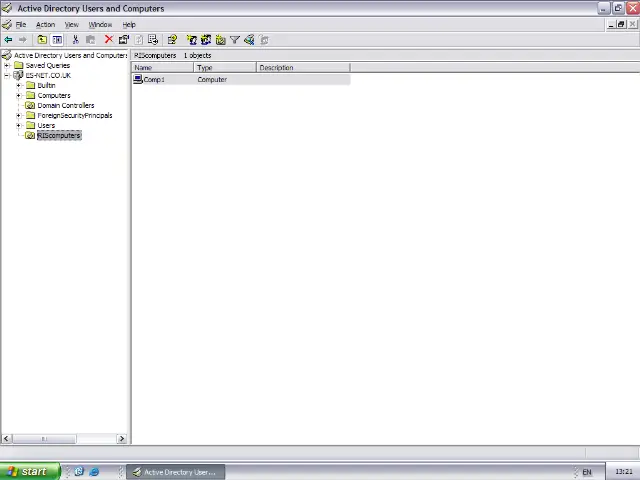Open the Action menu

tap(45, 24)
